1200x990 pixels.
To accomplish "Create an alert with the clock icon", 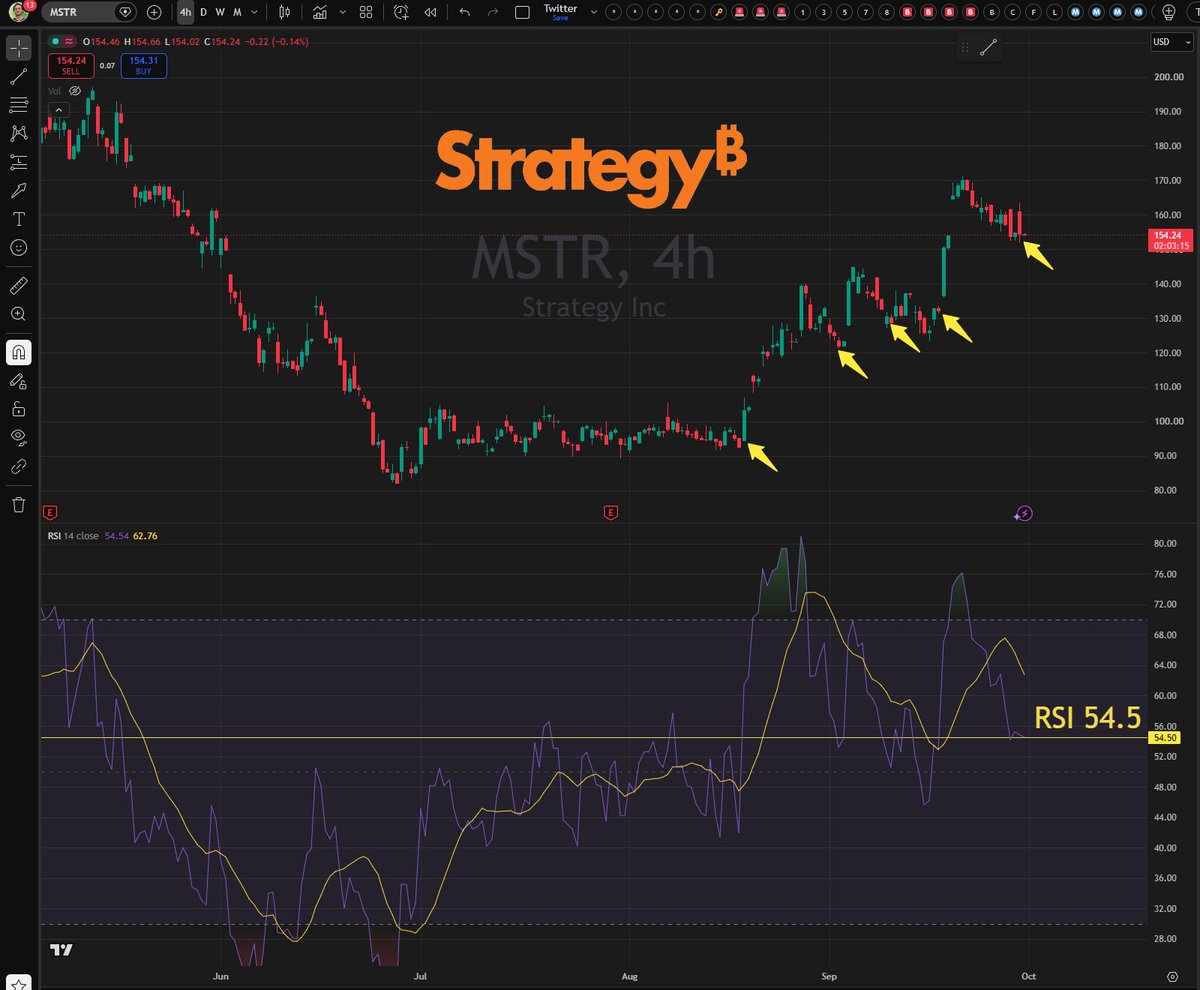I will pyautogui.click(x=401, y=12).
